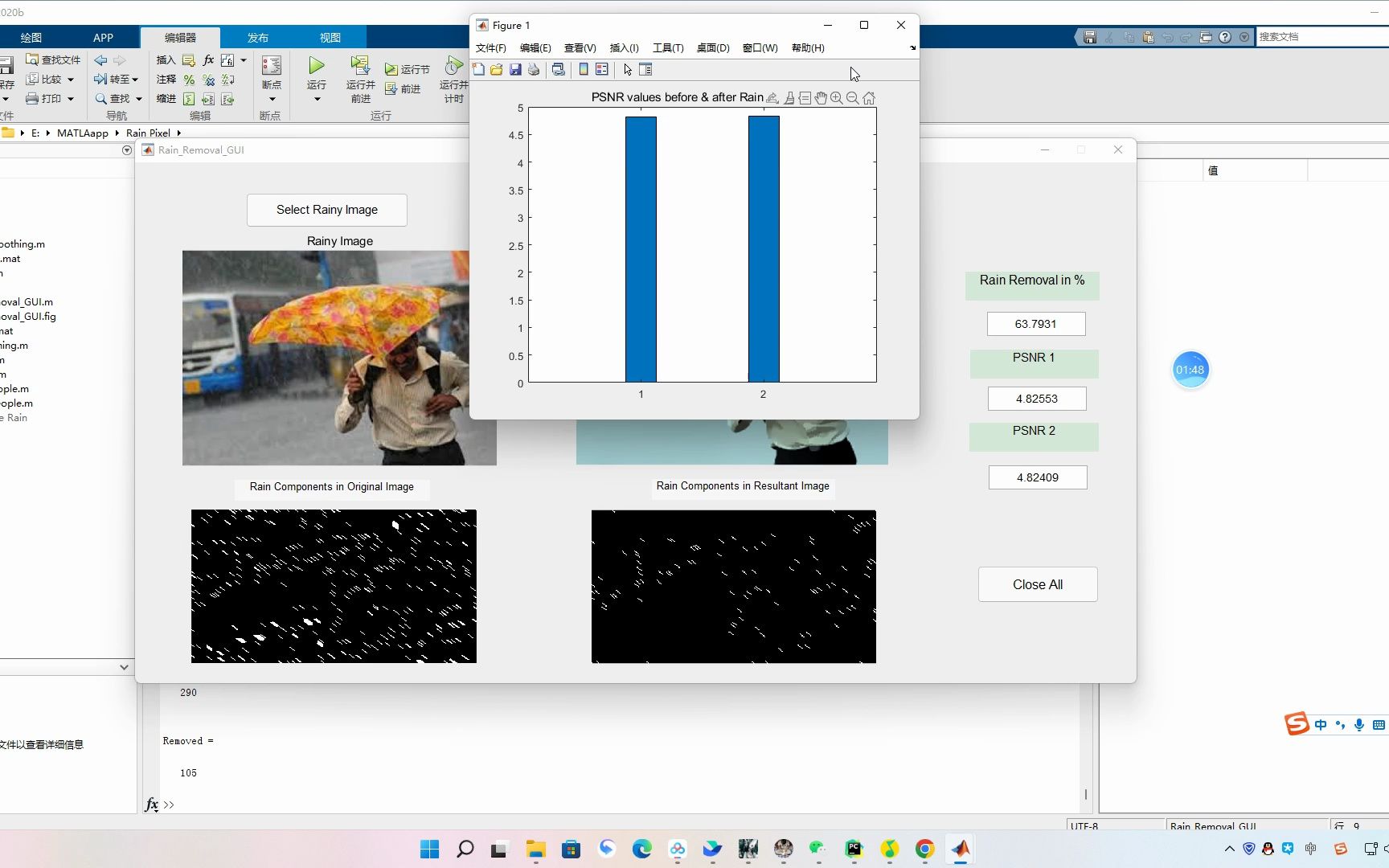Screen dimensions: 1389x868
Task: Open Find Files (查找文件) in the ribbon
Action: tap(53, 59)
